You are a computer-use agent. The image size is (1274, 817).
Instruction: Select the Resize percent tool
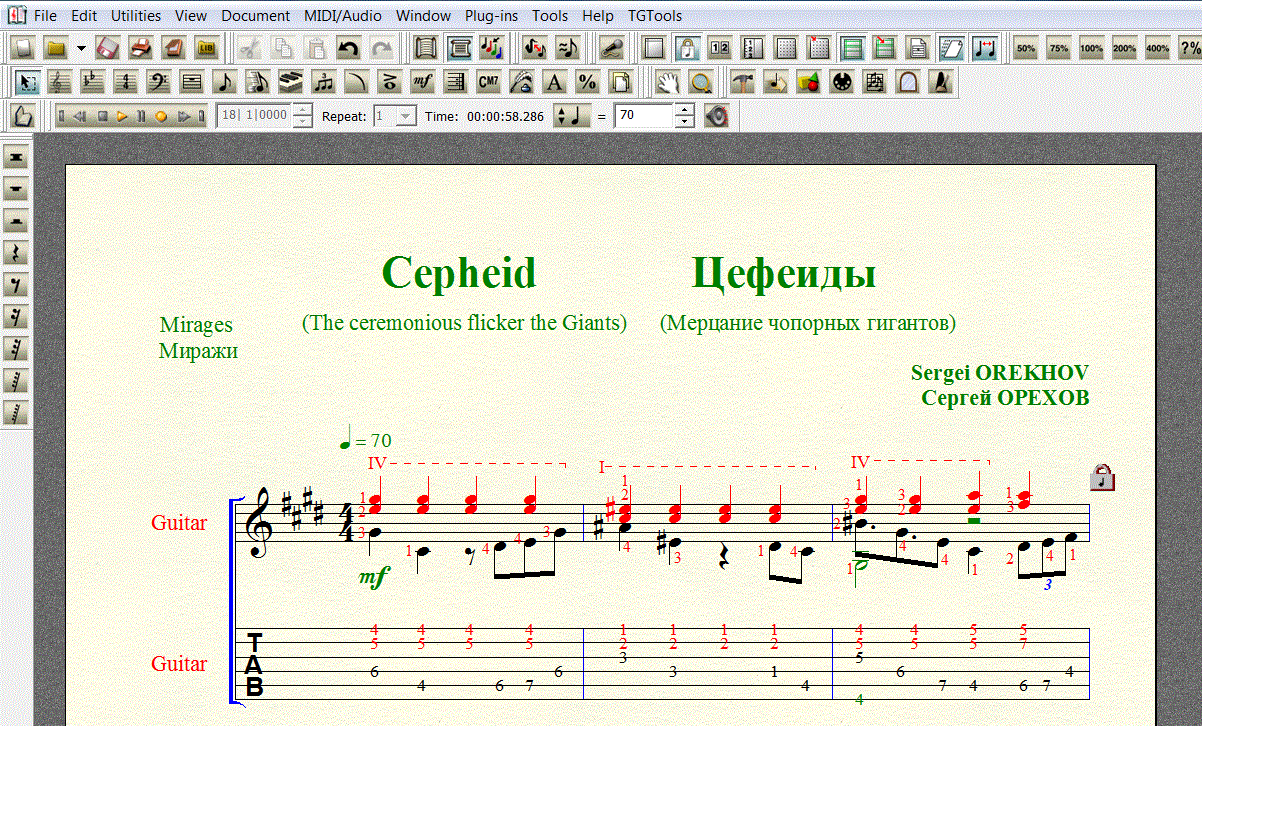587,82
